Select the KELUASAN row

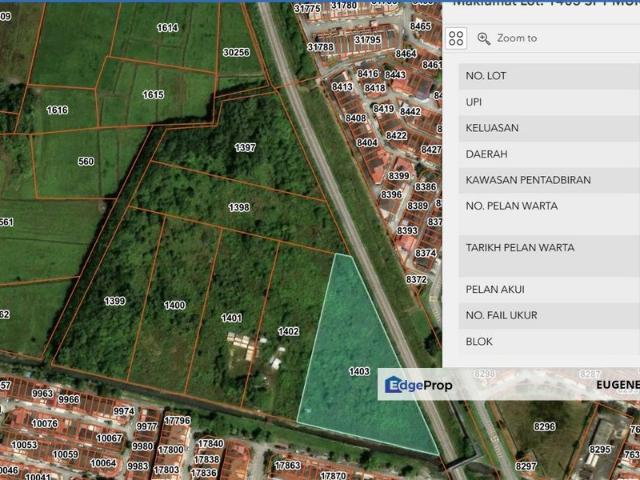coord(549,128)
